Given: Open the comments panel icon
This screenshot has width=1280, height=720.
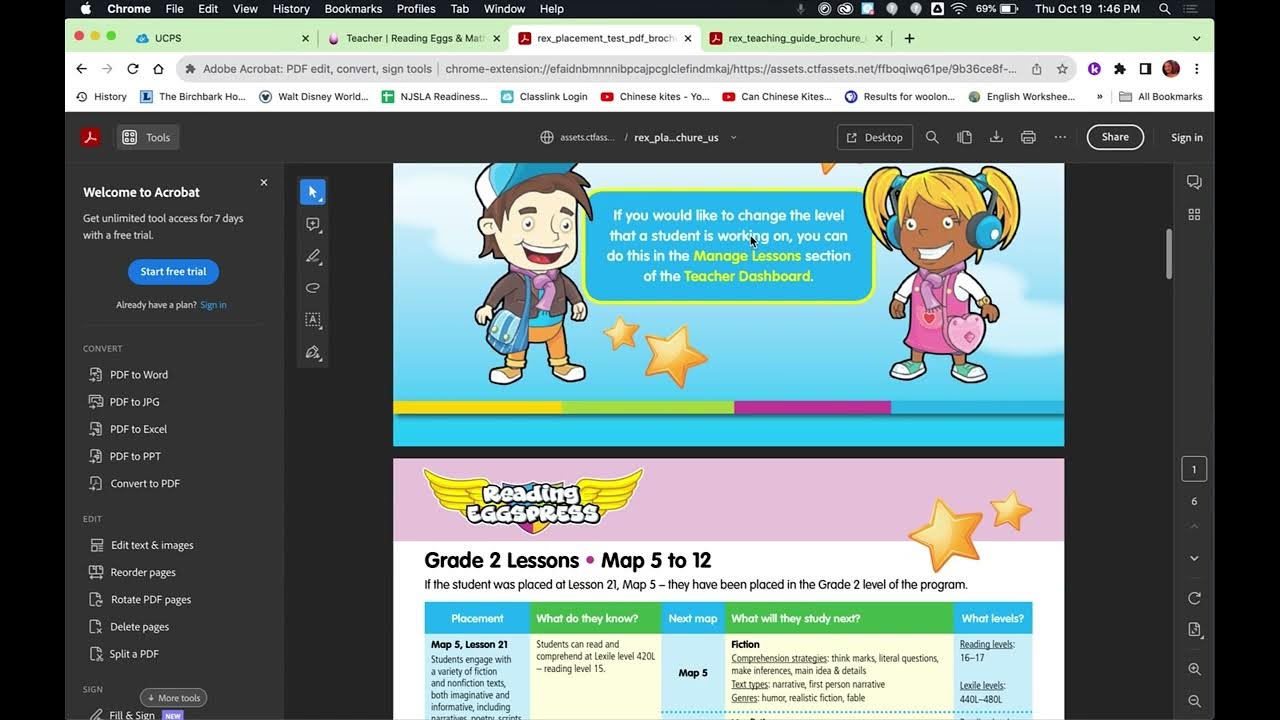Looking at the screenshot, I should (1194, 182).
